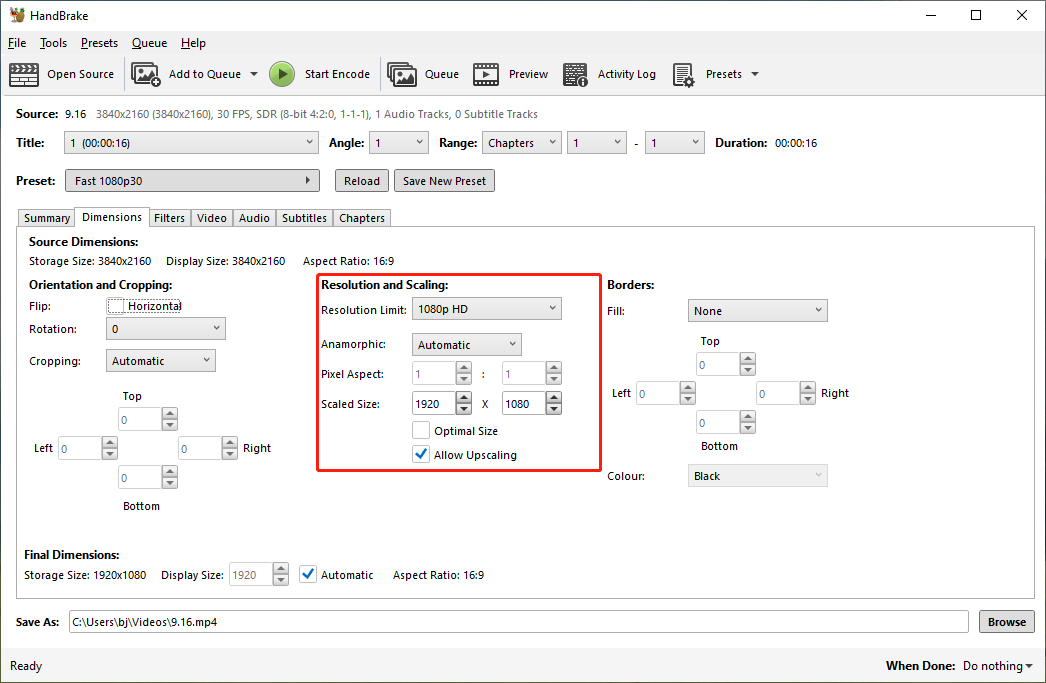1046x683 pixels.
Task: Click the green Start Encode play icon
Action: coord(282,74)
